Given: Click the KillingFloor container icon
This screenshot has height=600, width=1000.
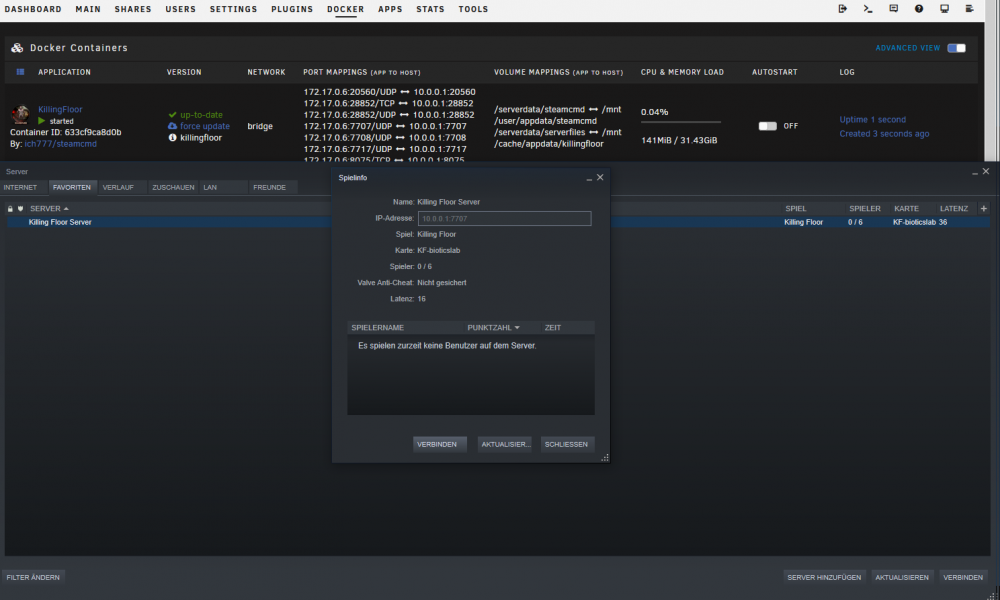Looking at the screenshot, I should (20, 115).
